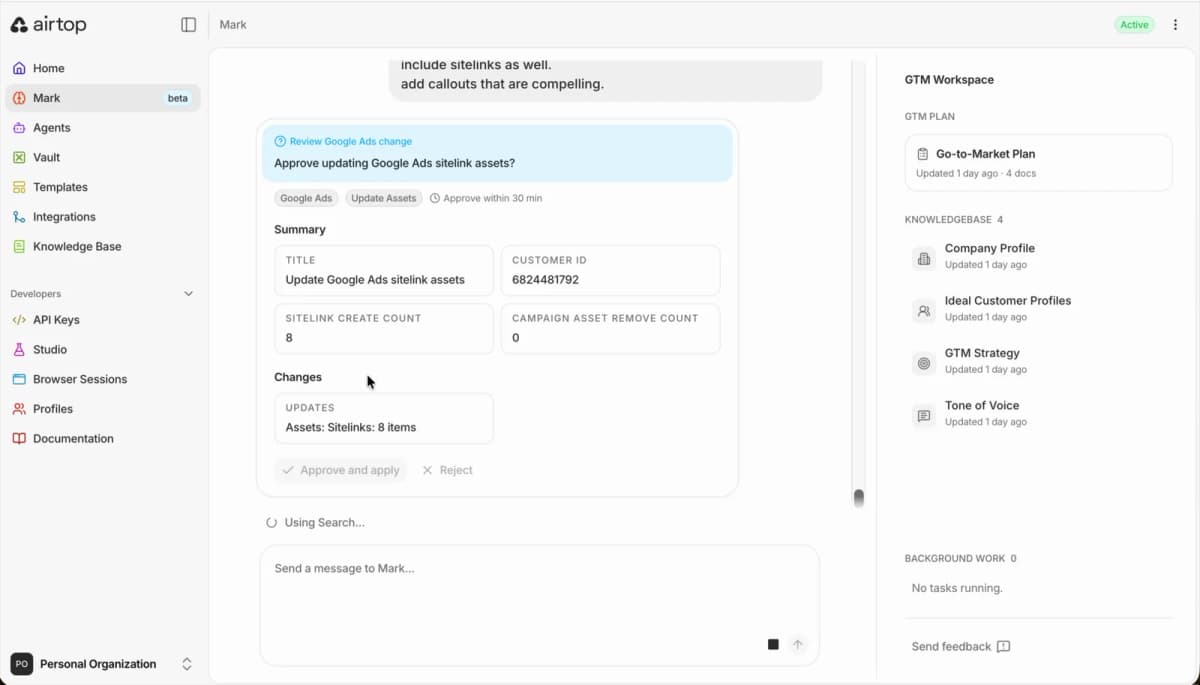Click the Sitelink Create Count card
The width and height of the screenshot is (1200, 685).
coord(384,328)
